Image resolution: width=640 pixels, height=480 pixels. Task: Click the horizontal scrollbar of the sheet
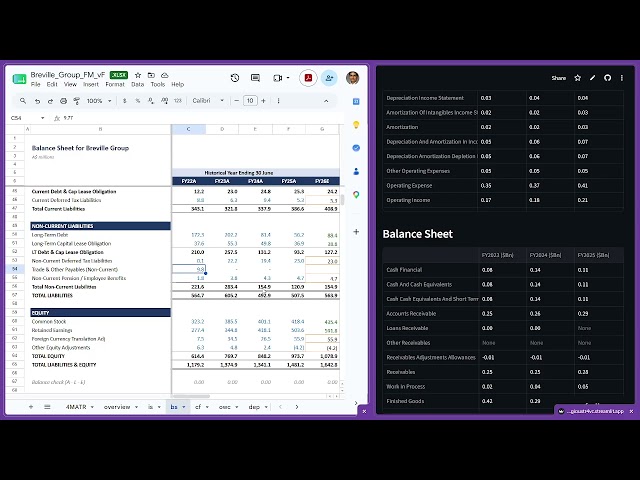[191, 396]
